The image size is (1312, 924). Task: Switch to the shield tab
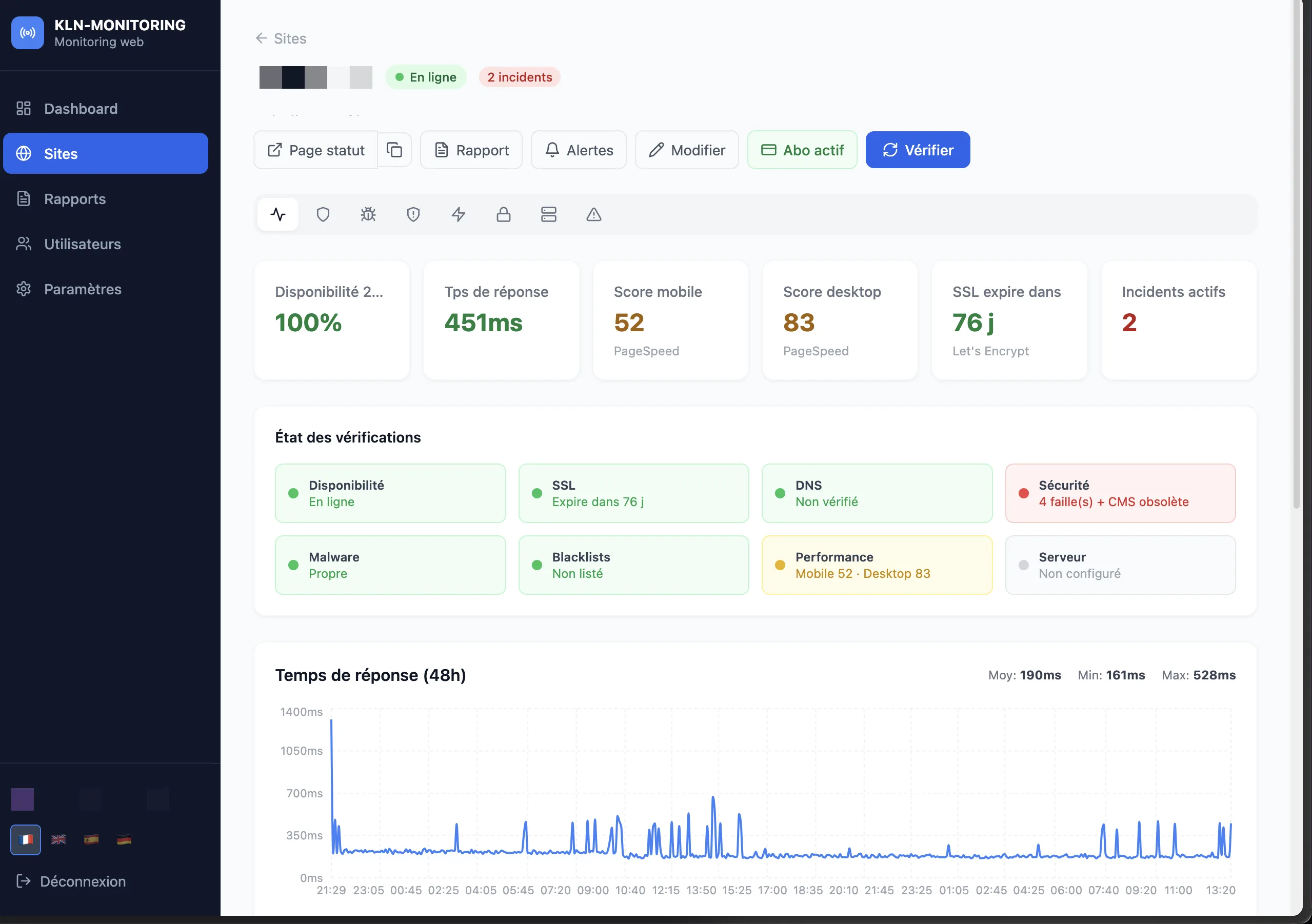click(323, 214)
